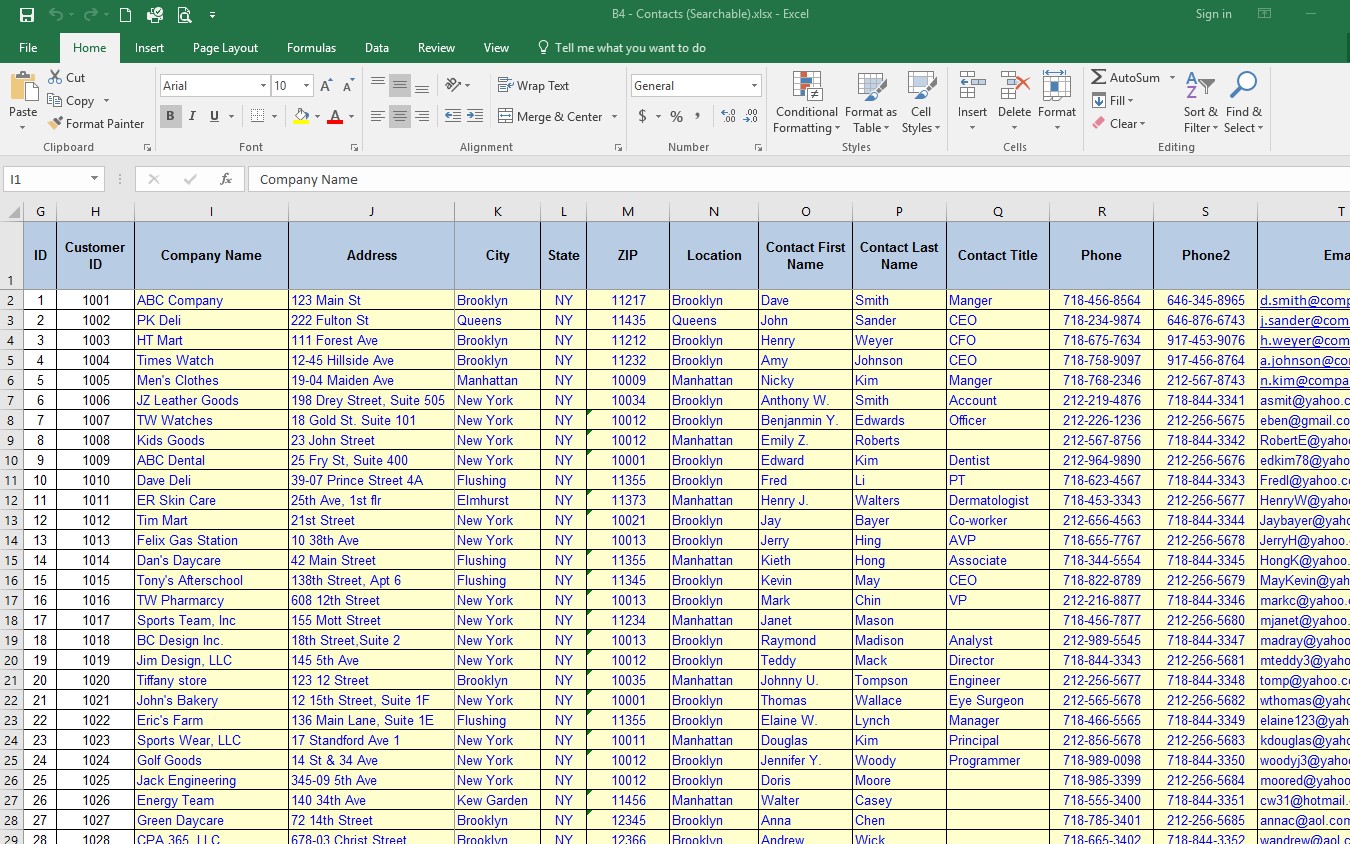Toggle center horizontal alignment
The height and width of the screenshot is (844, 1350).
pyautogui.click(x=399, y=117)
